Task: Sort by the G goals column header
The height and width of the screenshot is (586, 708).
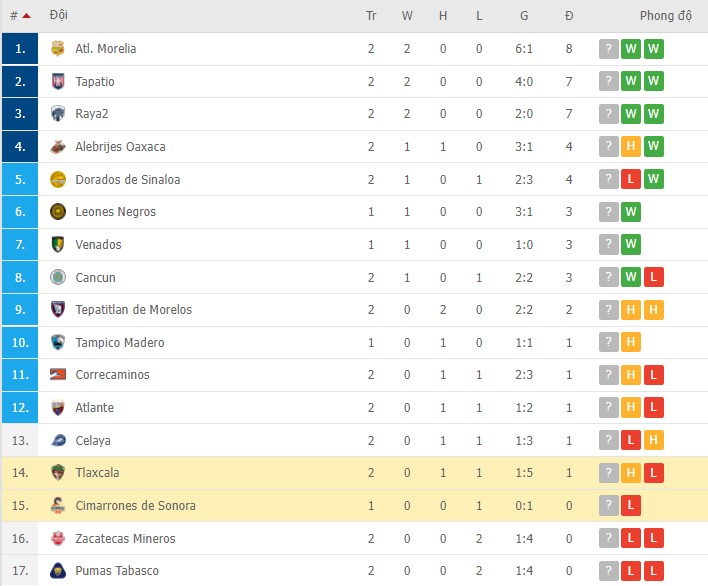Action: tap(524, 16)
